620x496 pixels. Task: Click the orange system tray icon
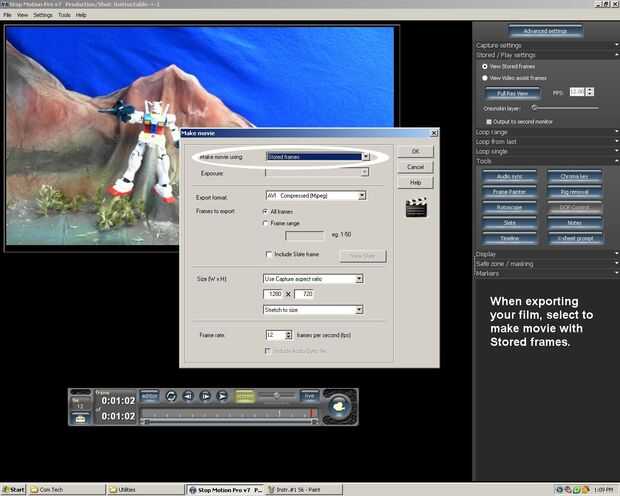pyautogui.click(x=586, y=490)
